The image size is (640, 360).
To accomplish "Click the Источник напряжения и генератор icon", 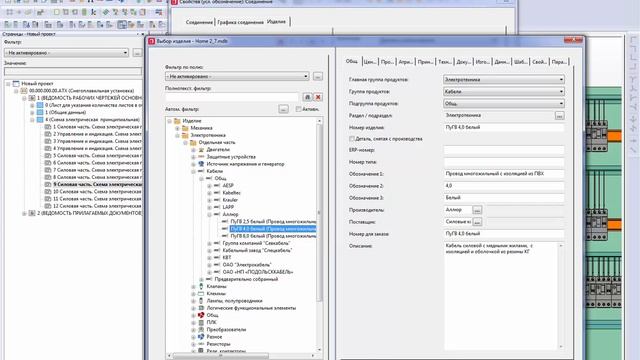I will pos(201,164).
